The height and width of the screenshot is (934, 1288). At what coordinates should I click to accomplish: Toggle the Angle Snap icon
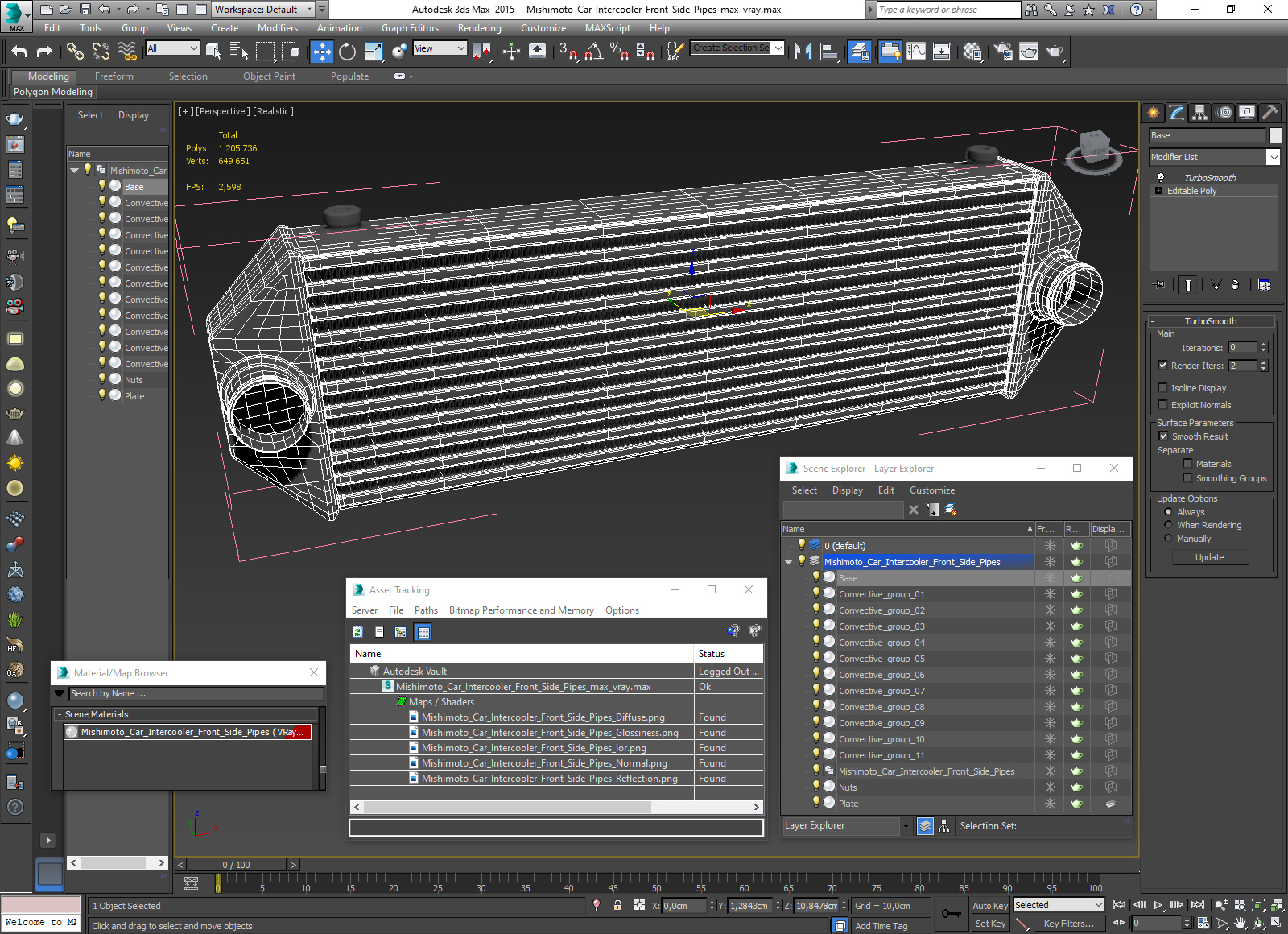click(594, 52)
